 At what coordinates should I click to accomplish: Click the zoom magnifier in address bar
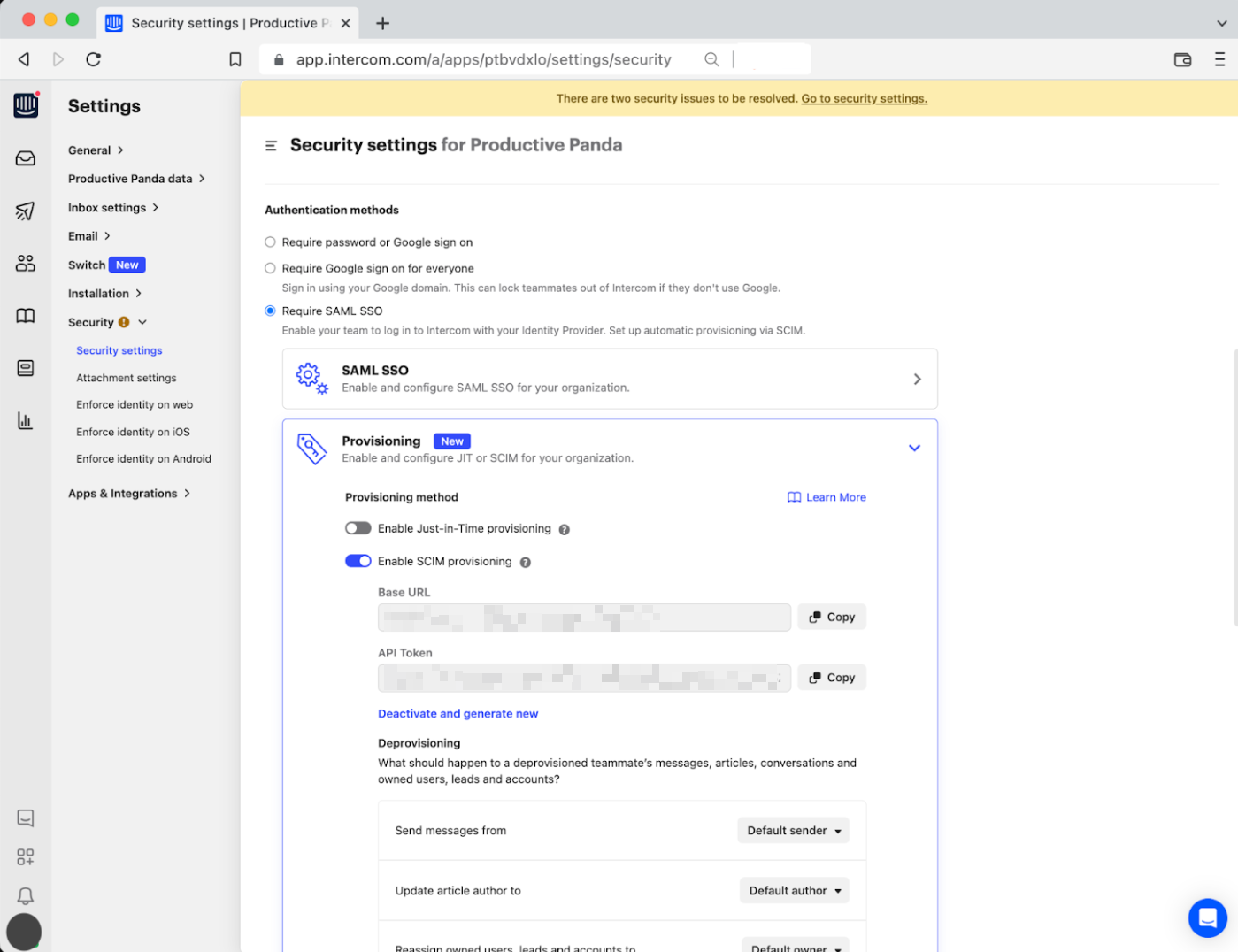[x=711, y=59]
